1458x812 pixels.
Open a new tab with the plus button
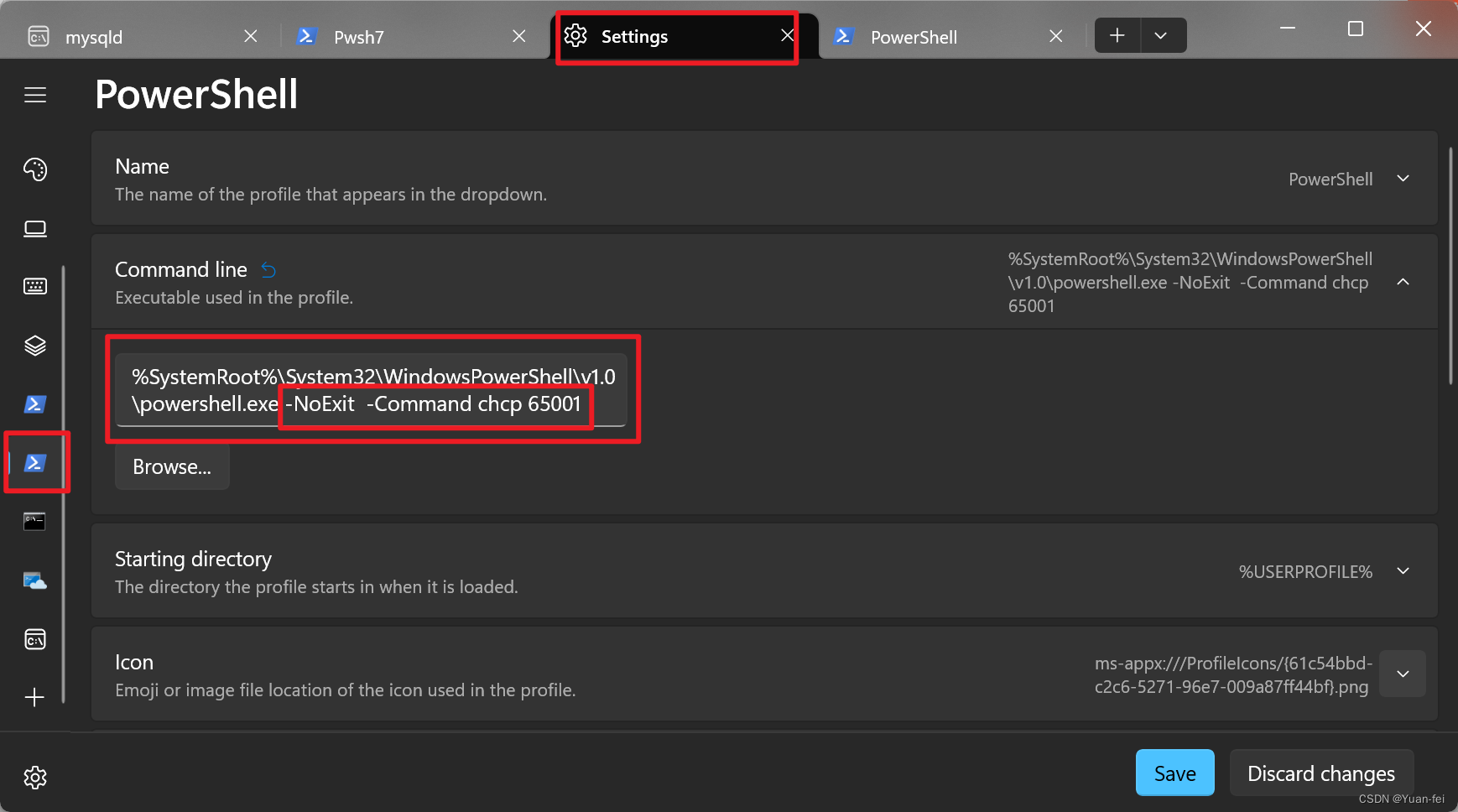1117,35
